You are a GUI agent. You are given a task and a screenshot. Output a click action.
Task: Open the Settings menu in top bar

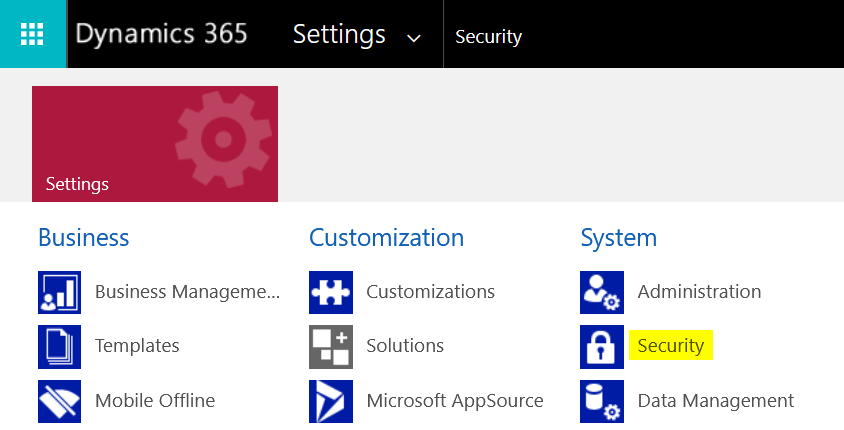[x=339, y=34]
